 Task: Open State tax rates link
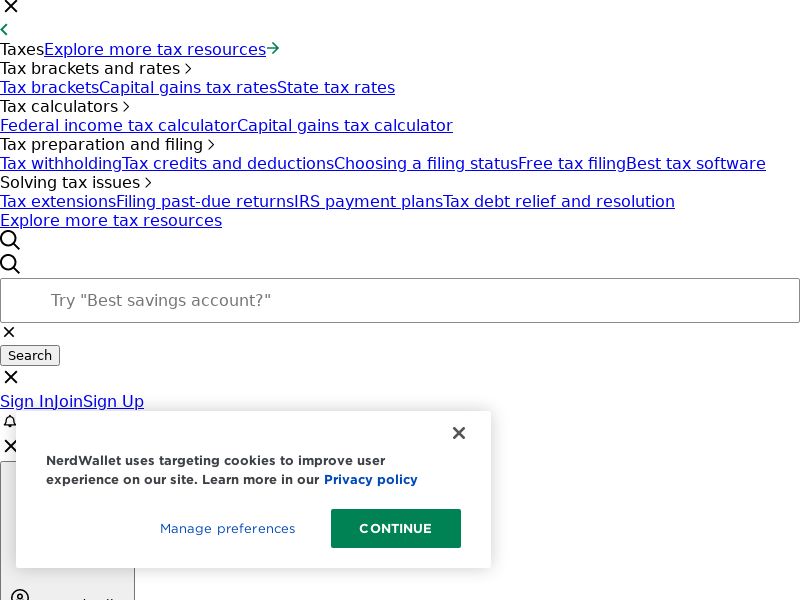click(x=336, y=88)
